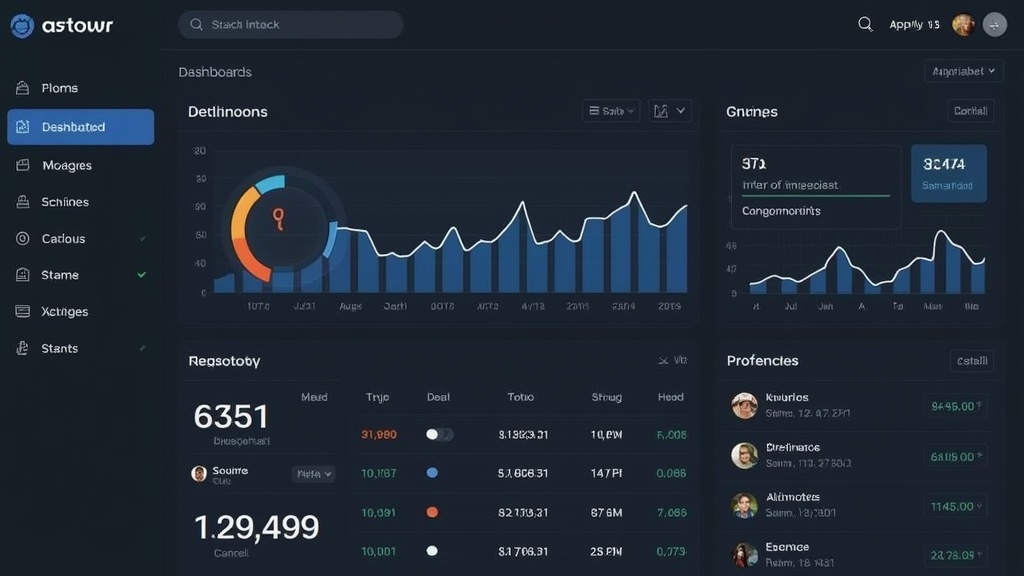
Task: Expand the chevron next to chart type icon
Action: click(680, 111)
